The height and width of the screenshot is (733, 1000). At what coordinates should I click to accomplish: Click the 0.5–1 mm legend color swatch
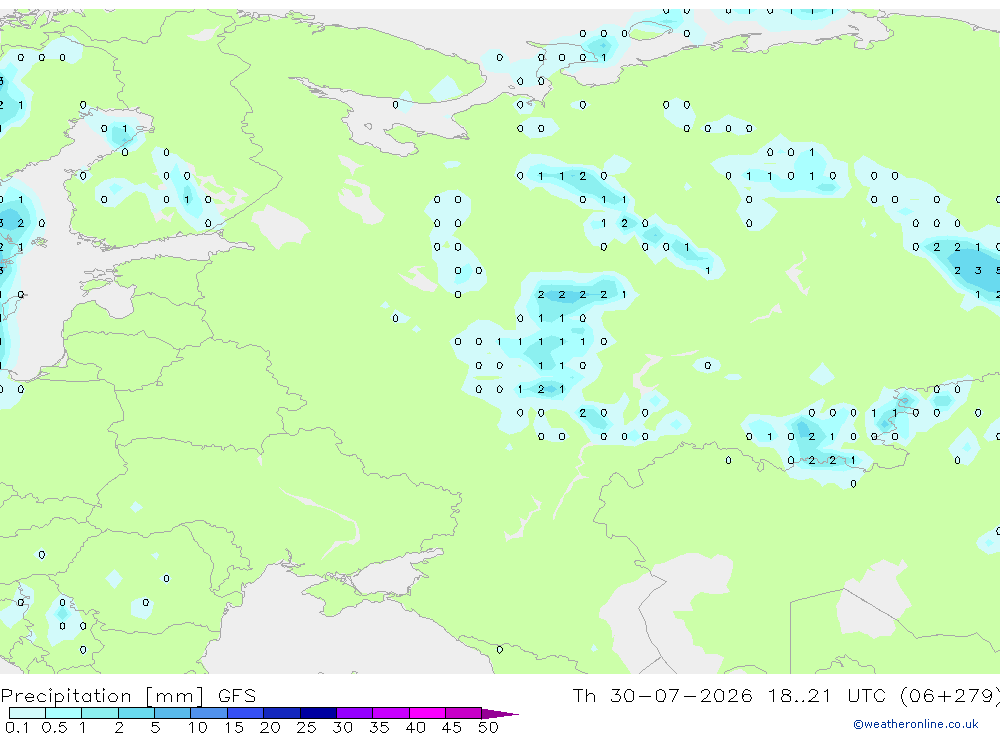[x=64, y=713]
